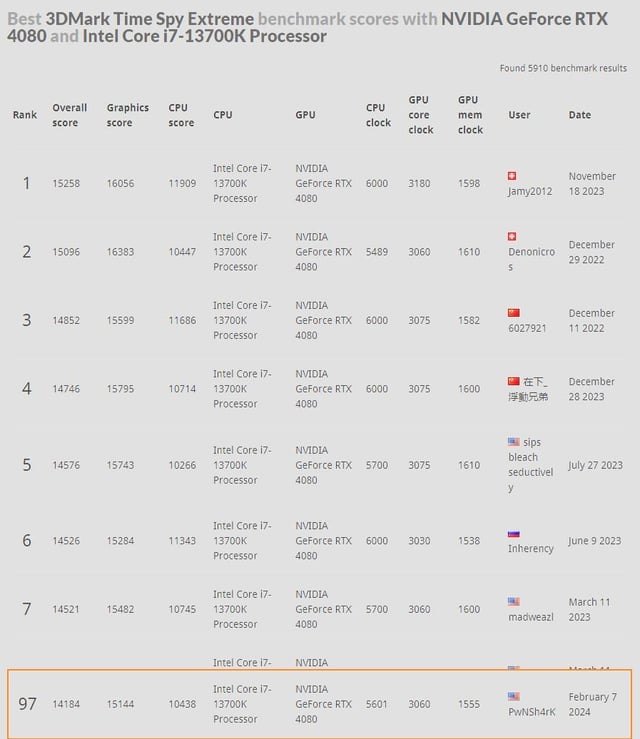Open user Inherency's profile link
The image size is (640, 739).
click(x=531, y=548)
